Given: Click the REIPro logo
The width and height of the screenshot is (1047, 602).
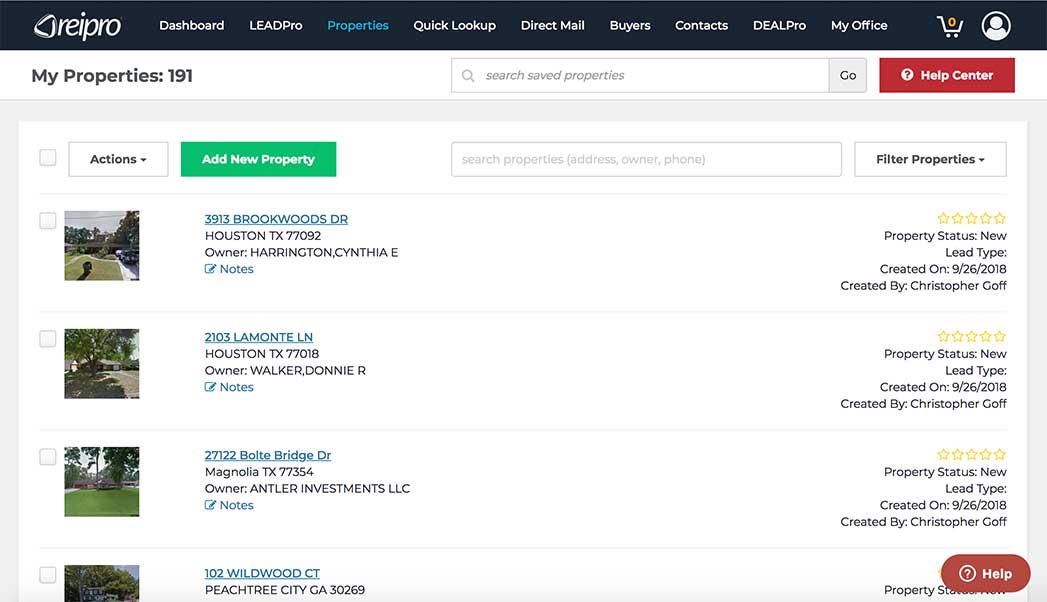Looking at the screenshot, I should [x=77, y=25].
